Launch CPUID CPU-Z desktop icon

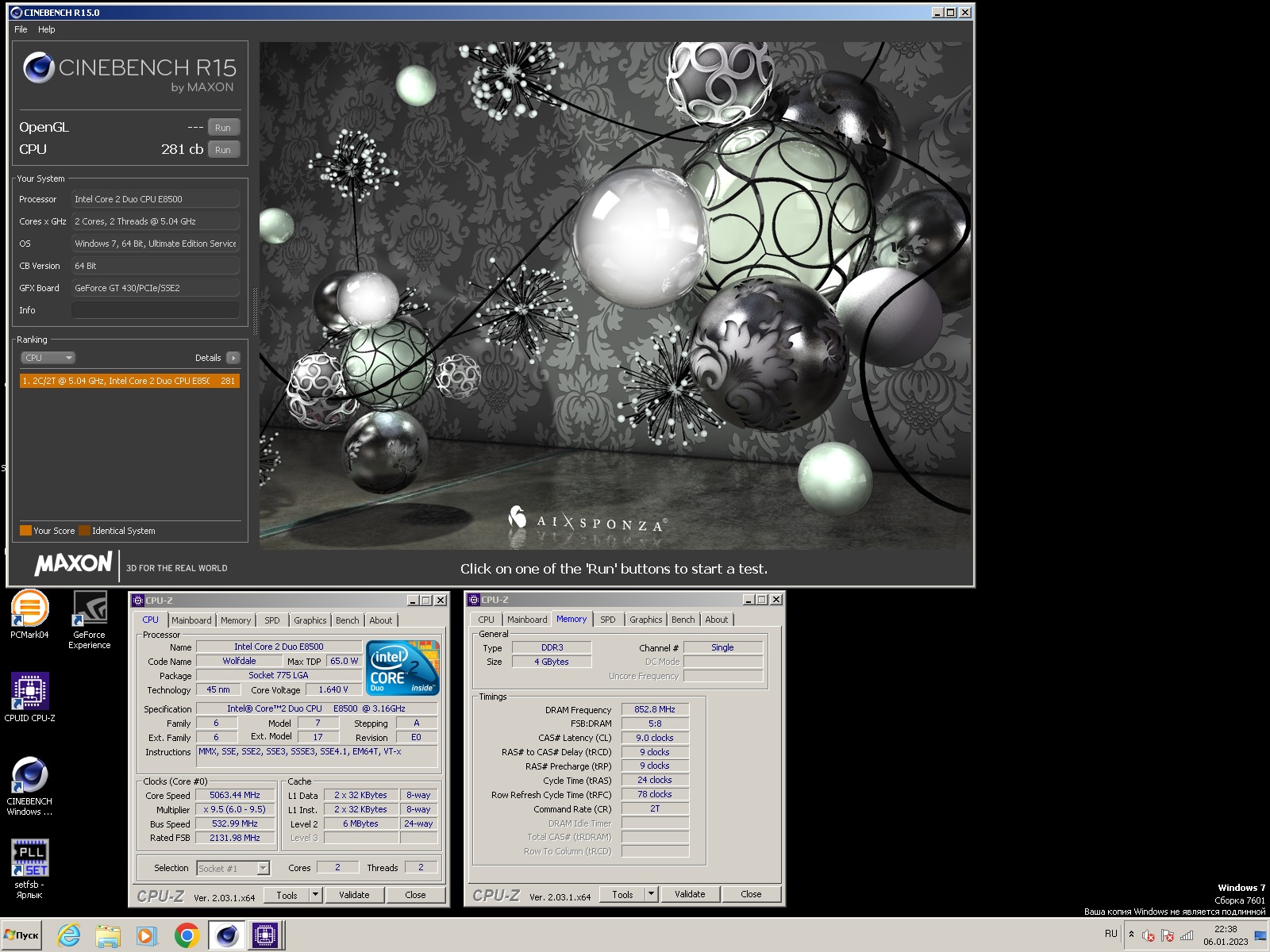pos(30,697)
